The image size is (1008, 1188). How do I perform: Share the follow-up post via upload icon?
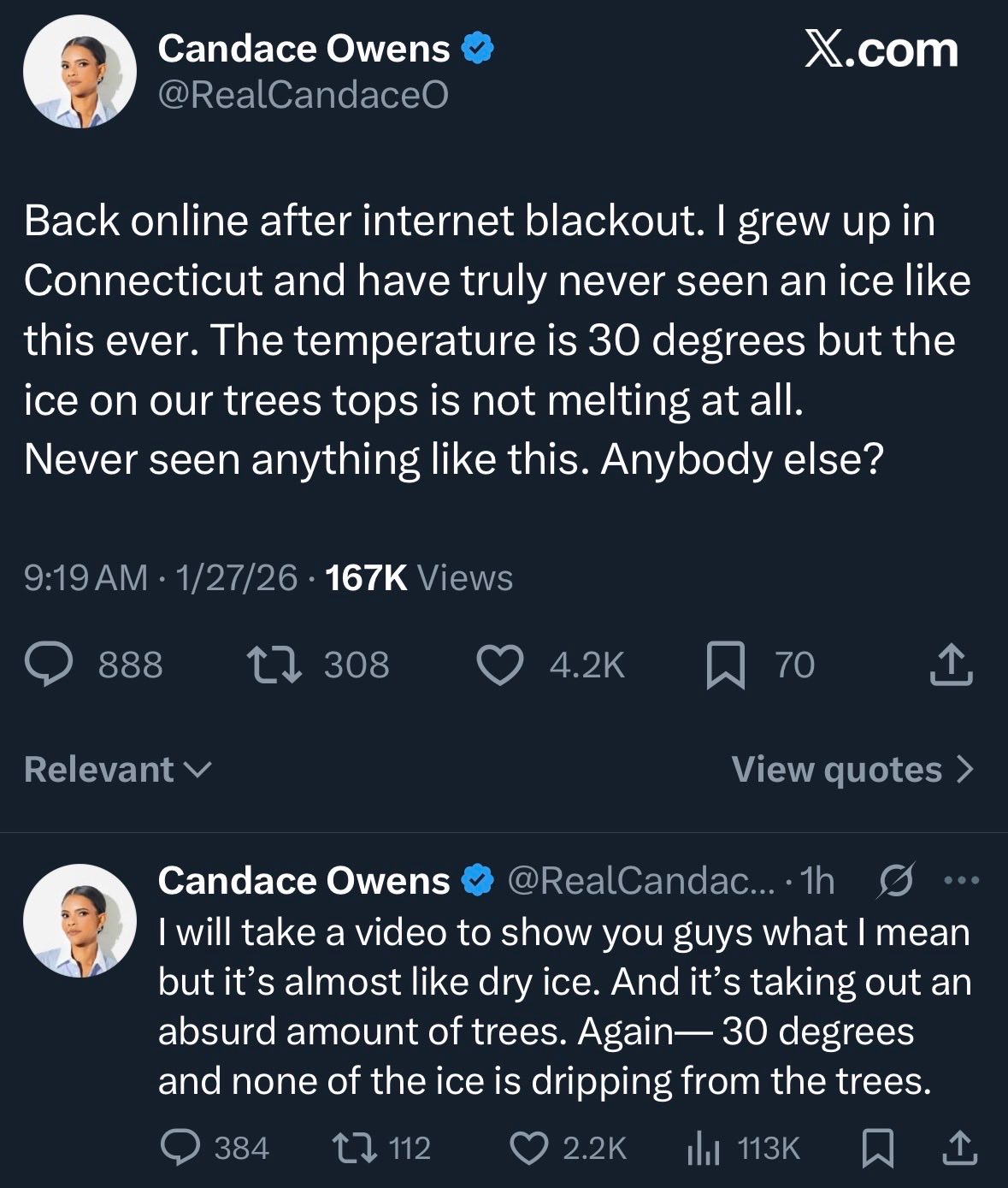959,1148
